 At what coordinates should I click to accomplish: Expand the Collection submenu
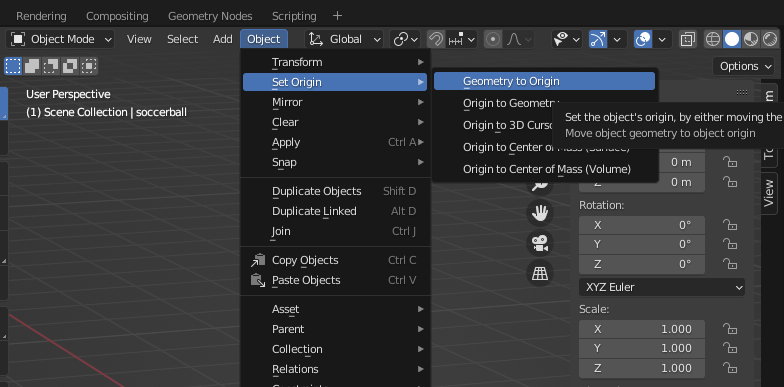pos(335,349)
